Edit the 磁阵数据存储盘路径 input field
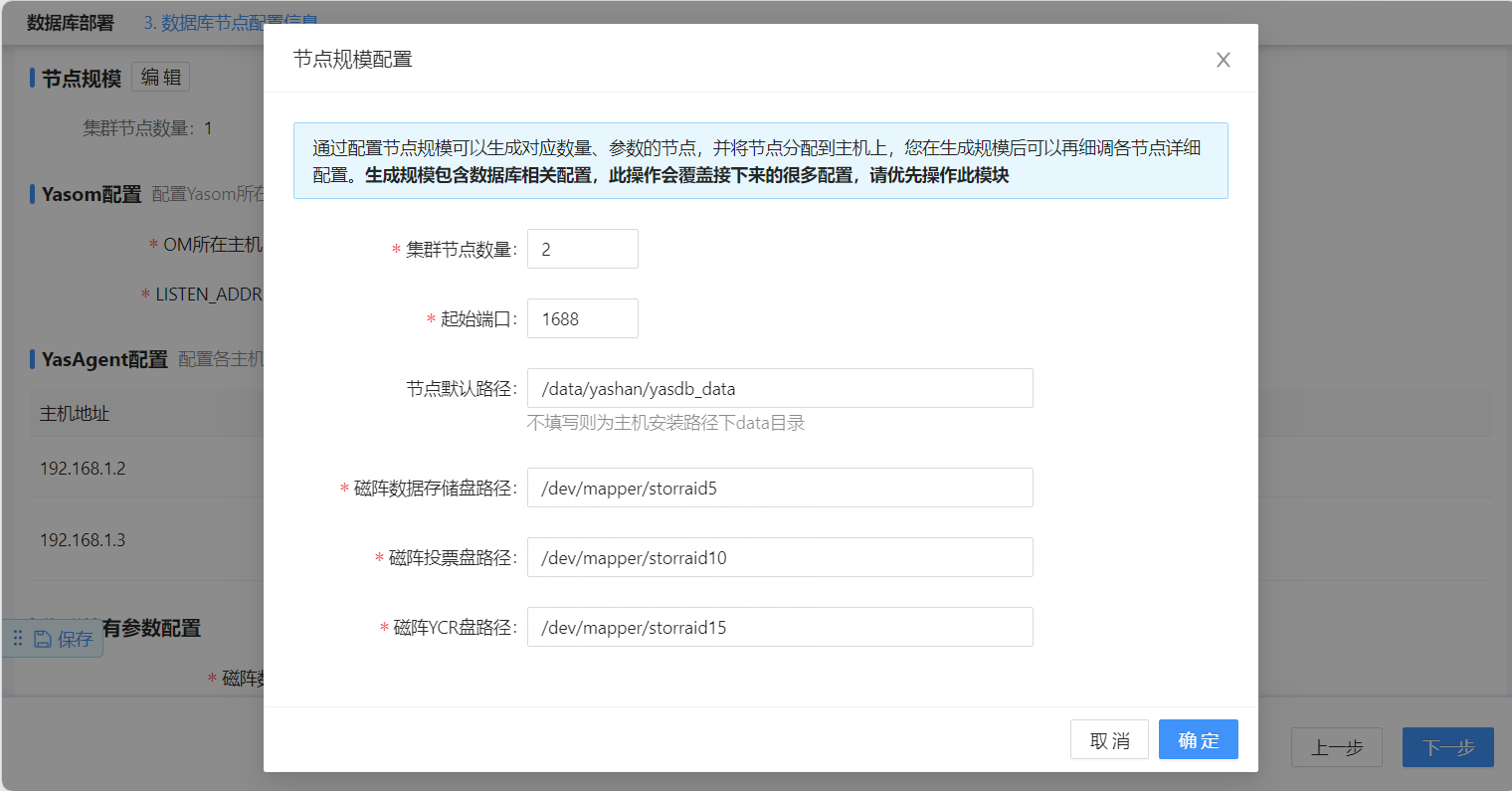Screen dimensions: 1512x791 [780, 488]
